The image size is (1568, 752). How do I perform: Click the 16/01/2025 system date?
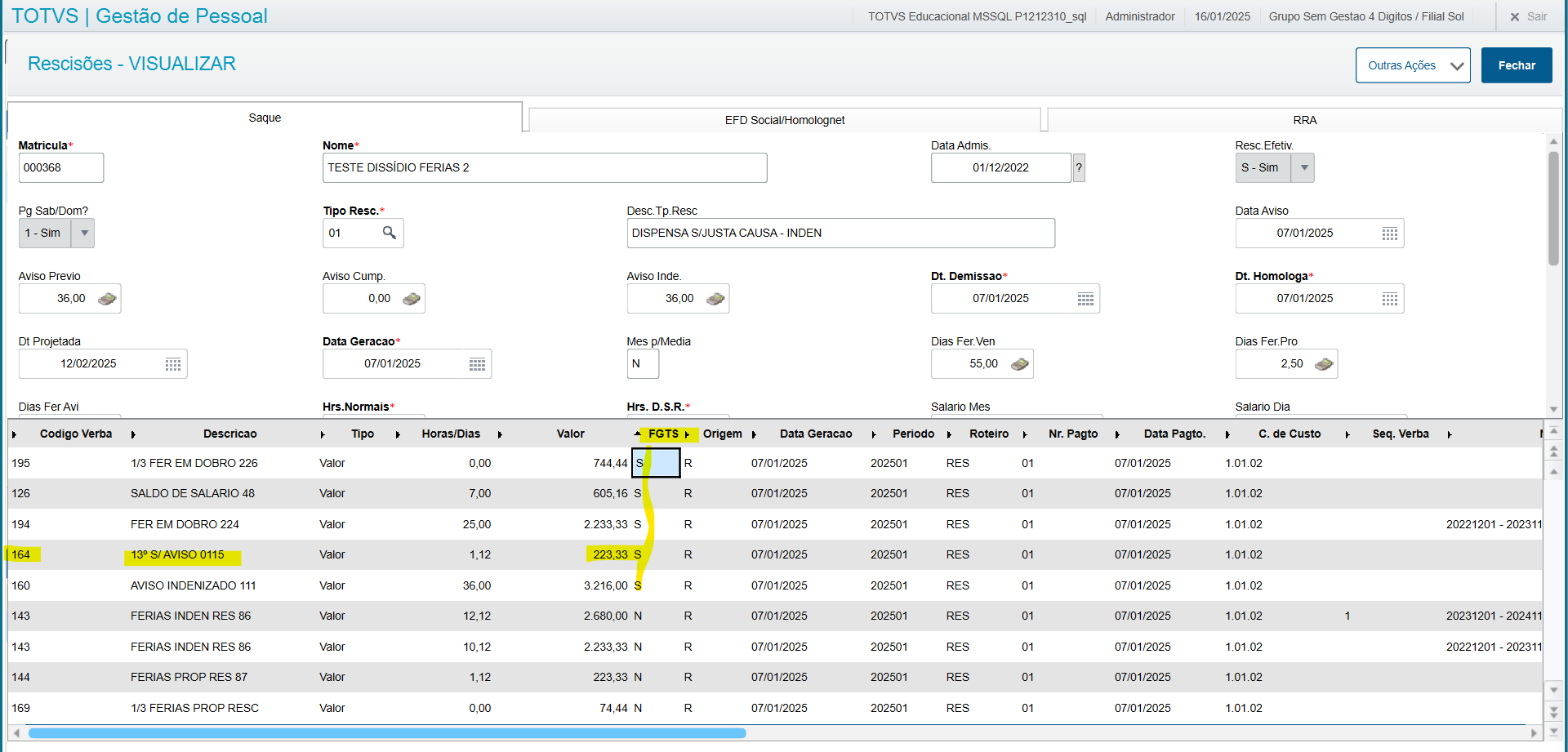1222,16
